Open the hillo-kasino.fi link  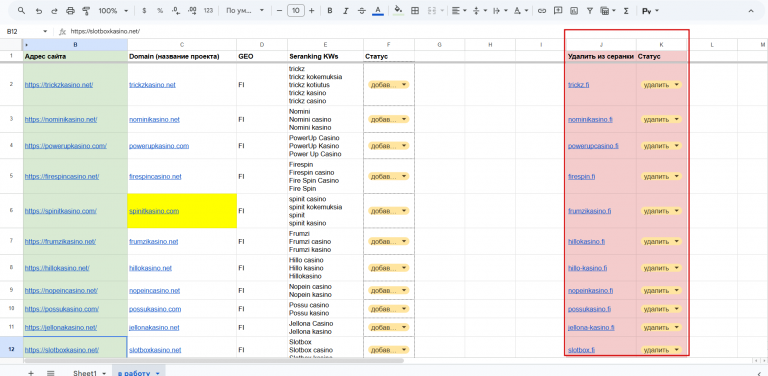588,268
